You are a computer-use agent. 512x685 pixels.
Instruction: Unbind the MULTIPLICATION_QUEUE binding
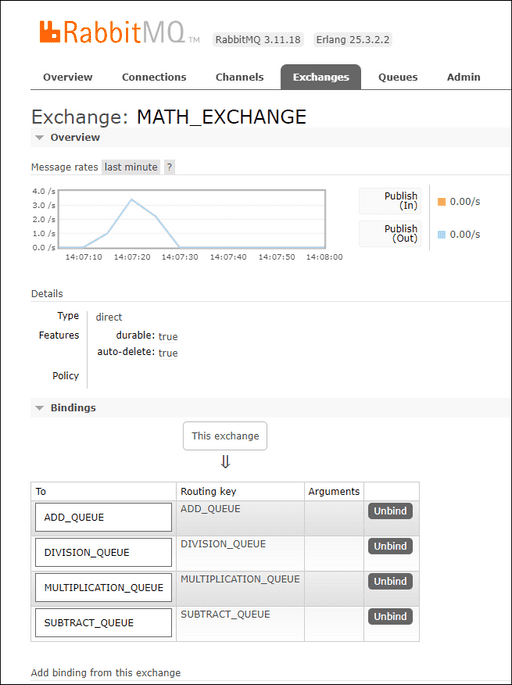point(390,581)
